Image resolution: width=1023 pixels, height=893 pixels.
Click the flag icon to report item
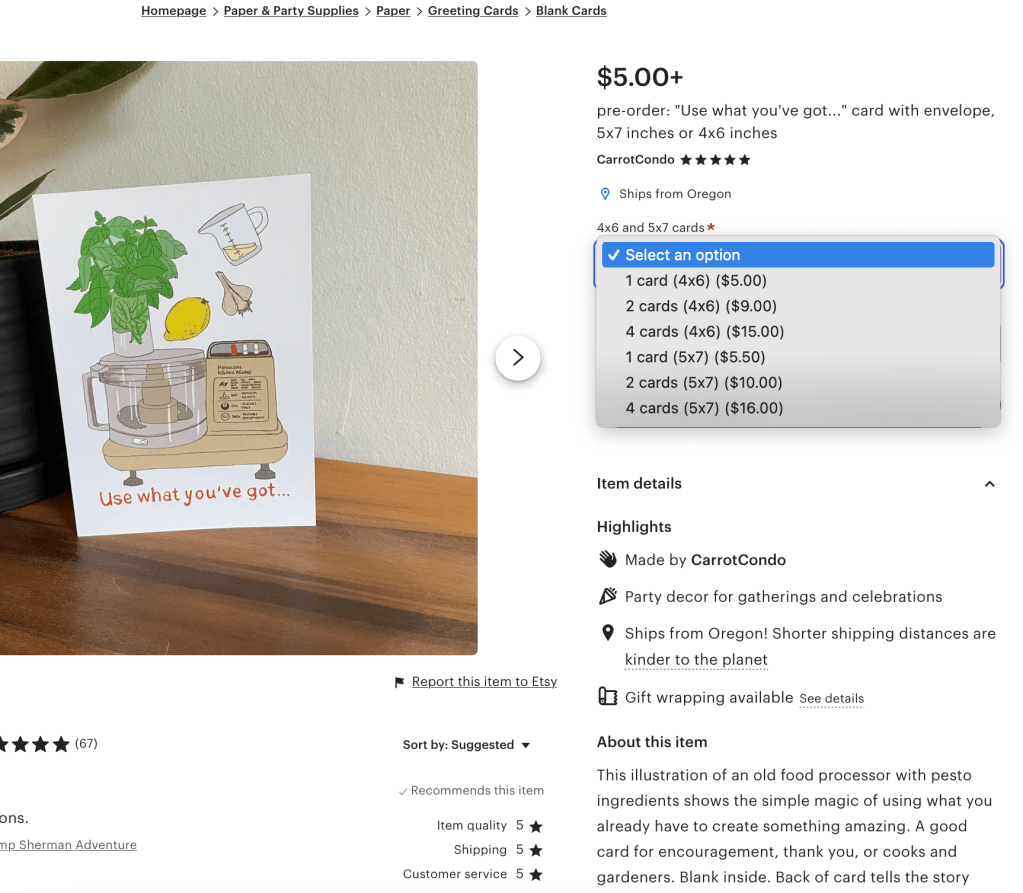tap(400, 682)
